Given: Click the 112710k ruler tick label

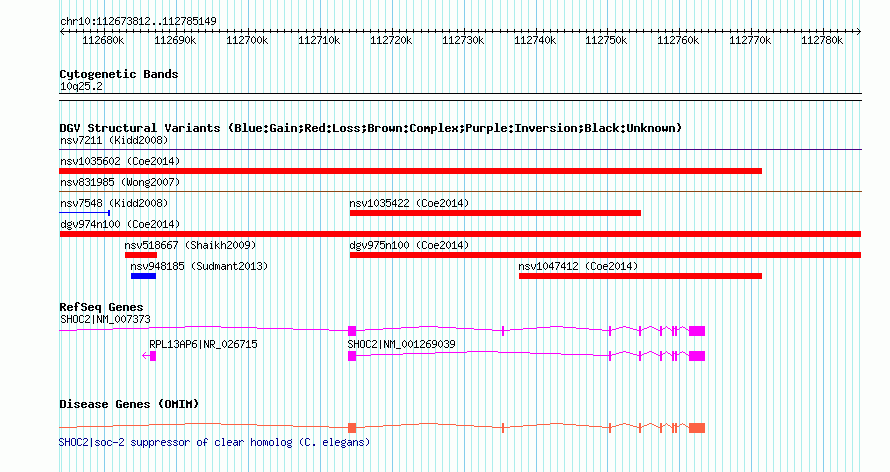Looking at the screenshot, I should pyautogui.click(x=319, y=40).
